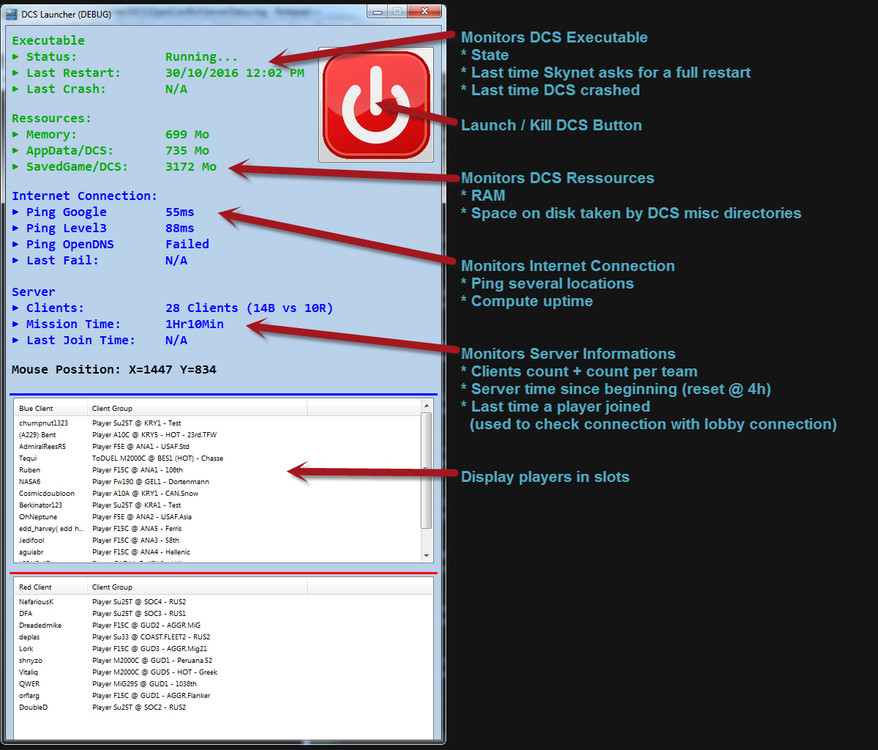Viewport: 878px width, 750px height.
Task: Click group 'Player MiG29S @ GUD1 - 1038th'
Action: click(x=144, y=684)
